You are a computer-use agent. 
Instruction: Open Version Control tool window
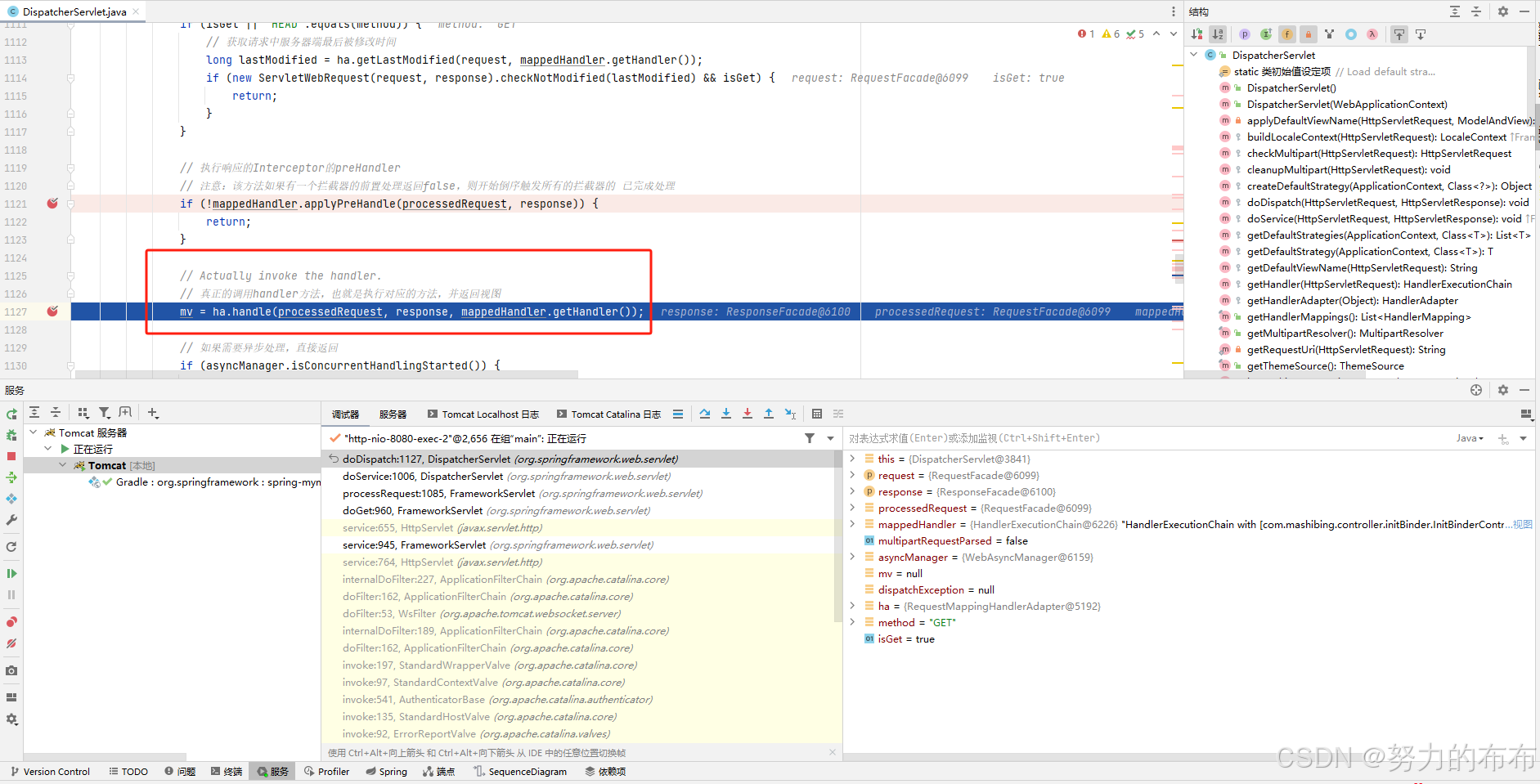coord(50,772)
